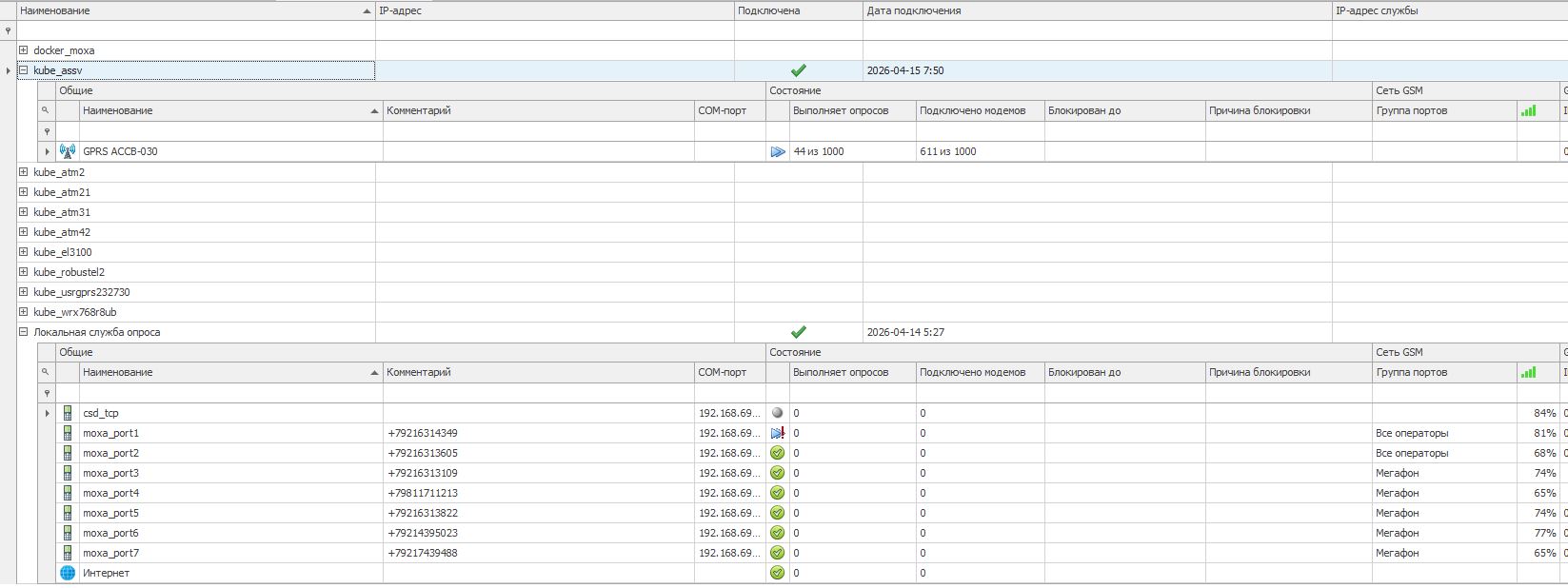
Task: Sort by Дата подключения column header
Action: pos(1095,10)
